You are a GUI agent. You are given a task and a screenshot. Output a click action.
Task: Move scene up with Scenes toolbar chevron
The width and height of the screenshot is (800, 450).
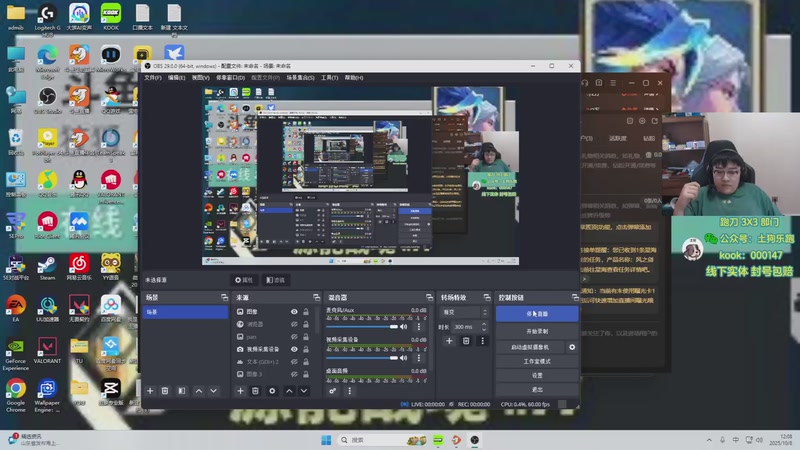click(199, 391)
